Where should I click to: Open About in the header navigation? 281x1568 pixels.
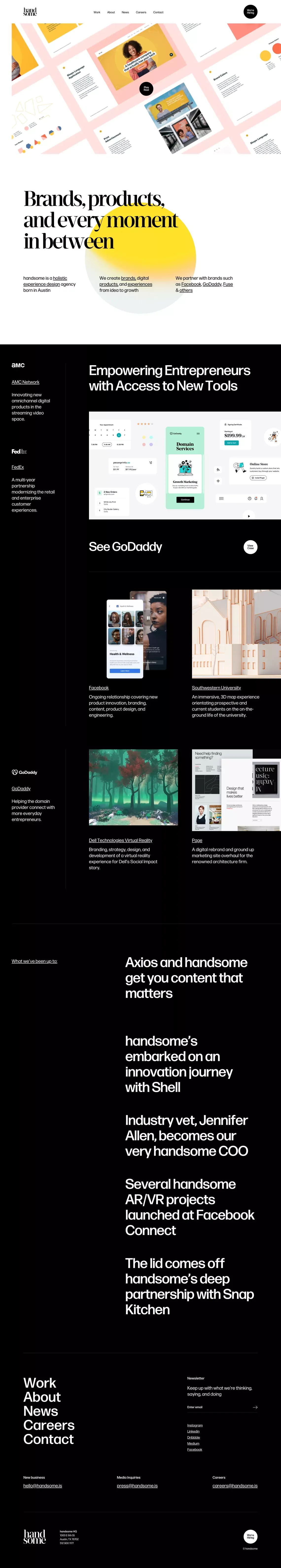pyautogui.click(x=111, y=12)
